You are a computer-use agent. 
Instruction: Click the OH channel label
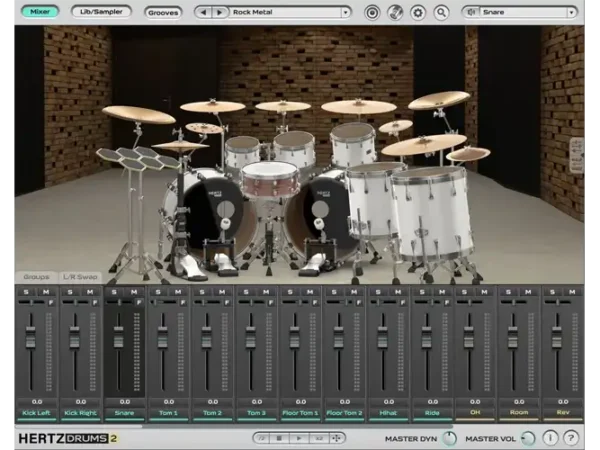point(475,412)
